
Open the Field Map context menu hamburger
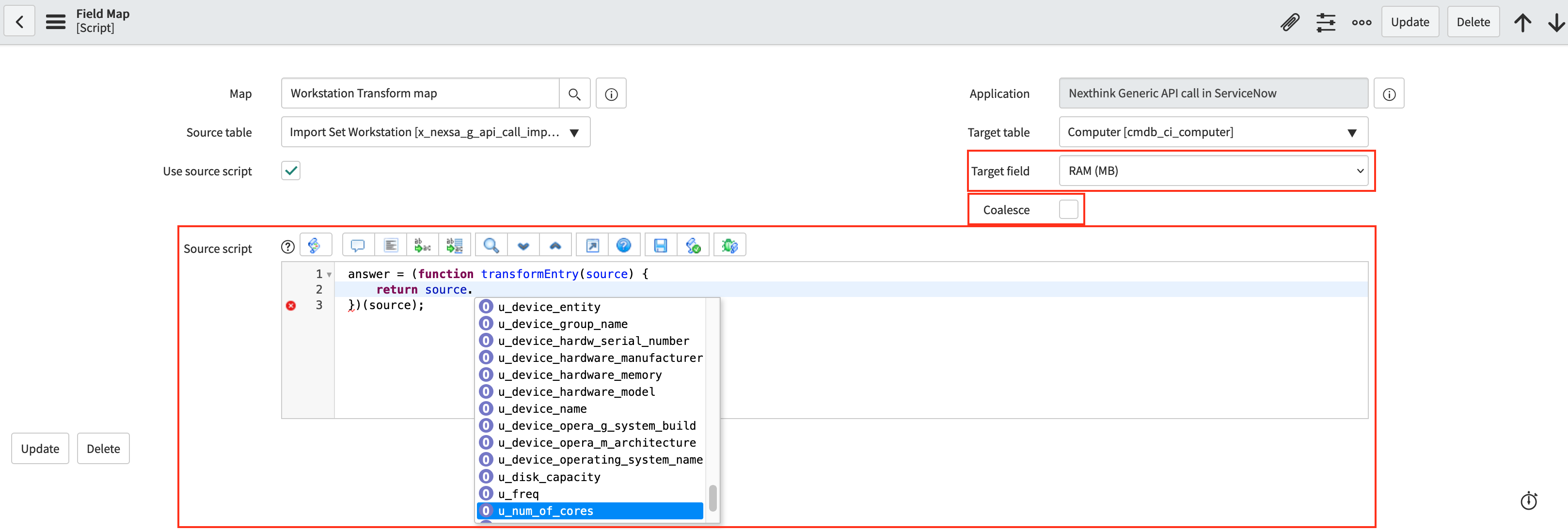(x=55, y=22)
